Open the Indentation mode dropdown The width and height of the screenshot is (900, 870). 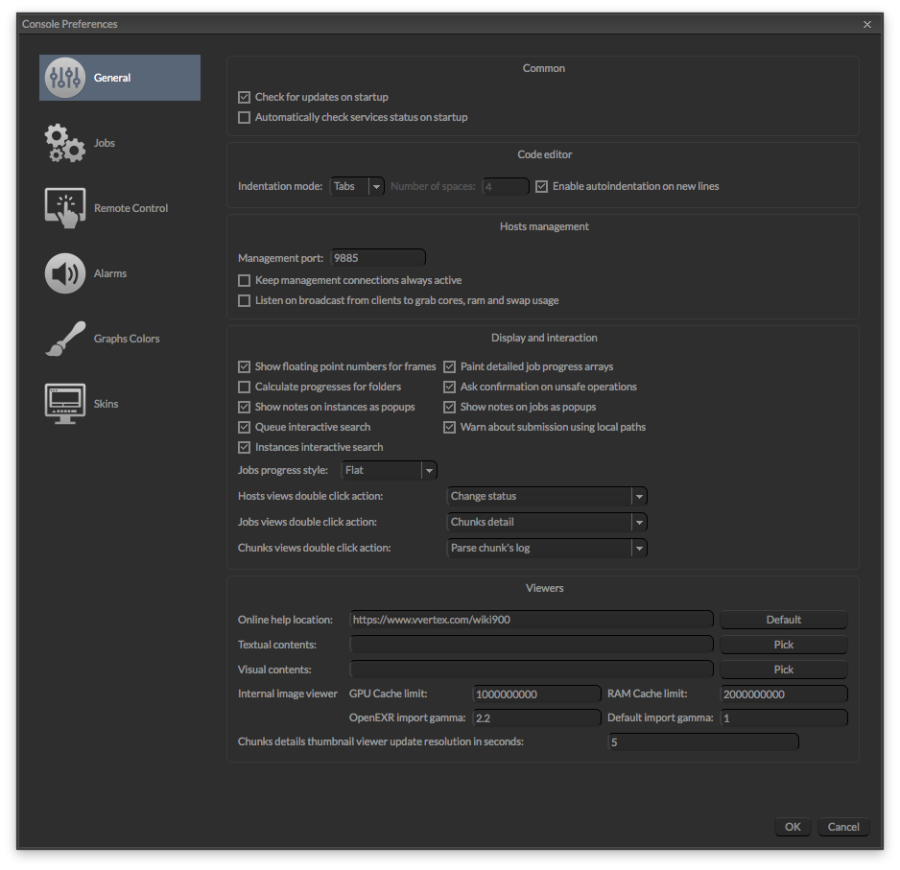click(375, 185)
